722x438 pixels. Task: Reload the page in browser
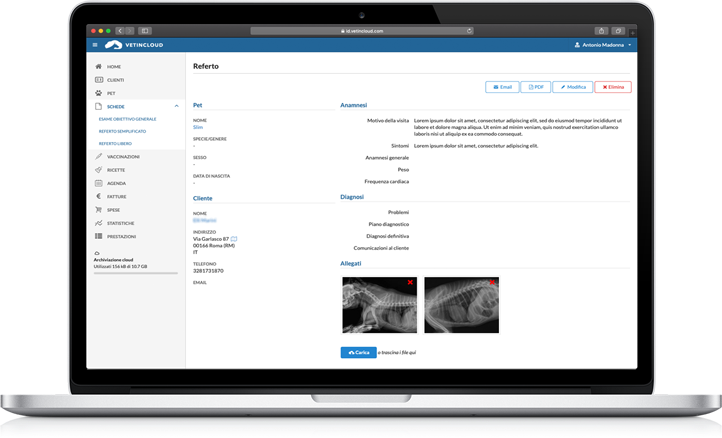tap(469, 31)
